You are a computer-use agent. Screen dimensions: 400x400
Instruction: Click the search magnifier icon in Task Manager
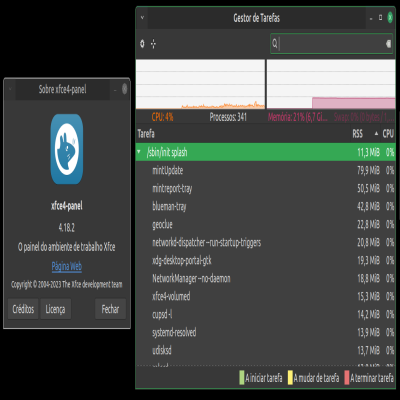click(275, 43)
